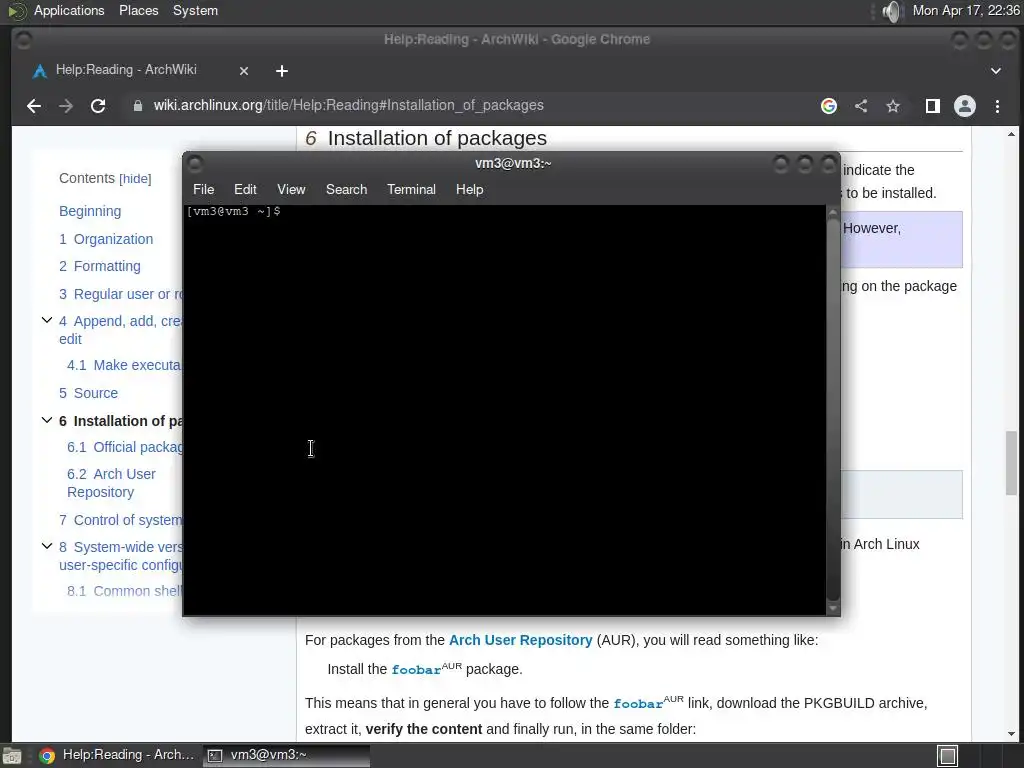Viewport: 1024px width, 768px height.
Task: Go to 8.1 Common shell files subsection
Action: (x=125, y=592)
